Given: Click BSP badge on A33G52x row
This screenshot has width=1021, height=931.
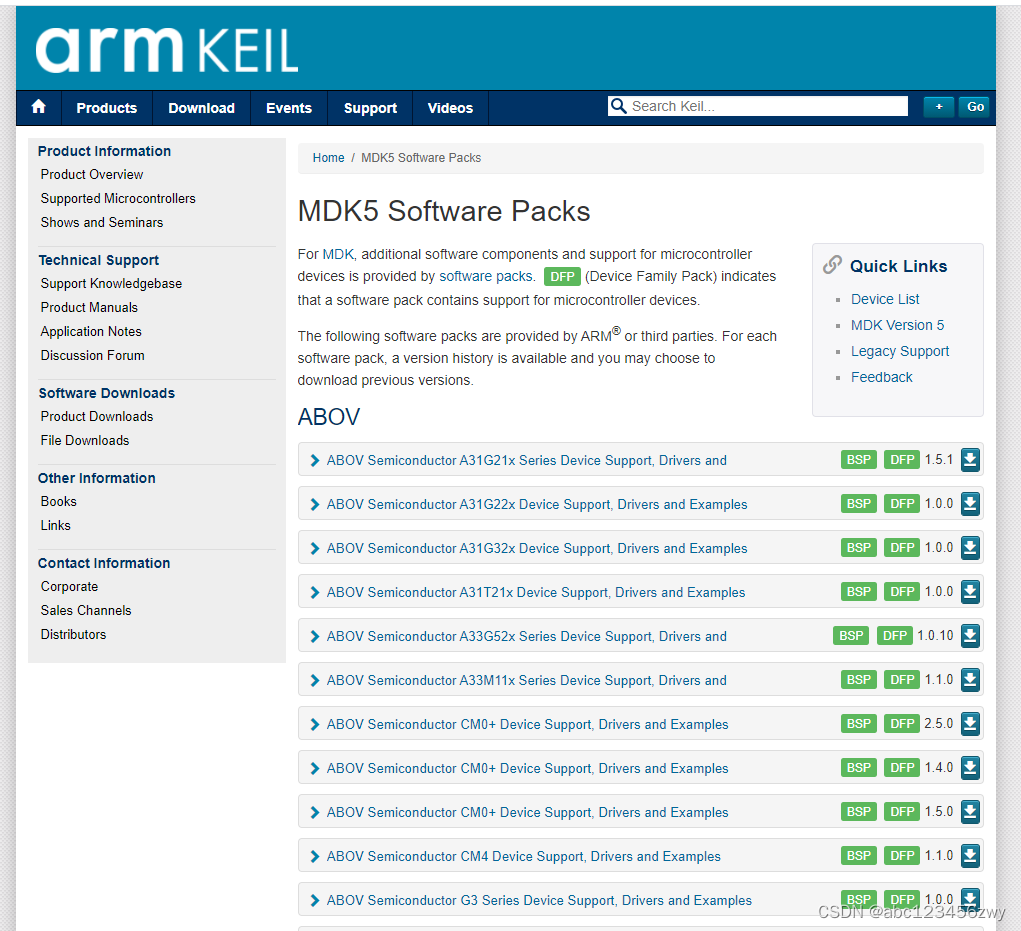Looking at the screenshot, I should pos(851,635).
